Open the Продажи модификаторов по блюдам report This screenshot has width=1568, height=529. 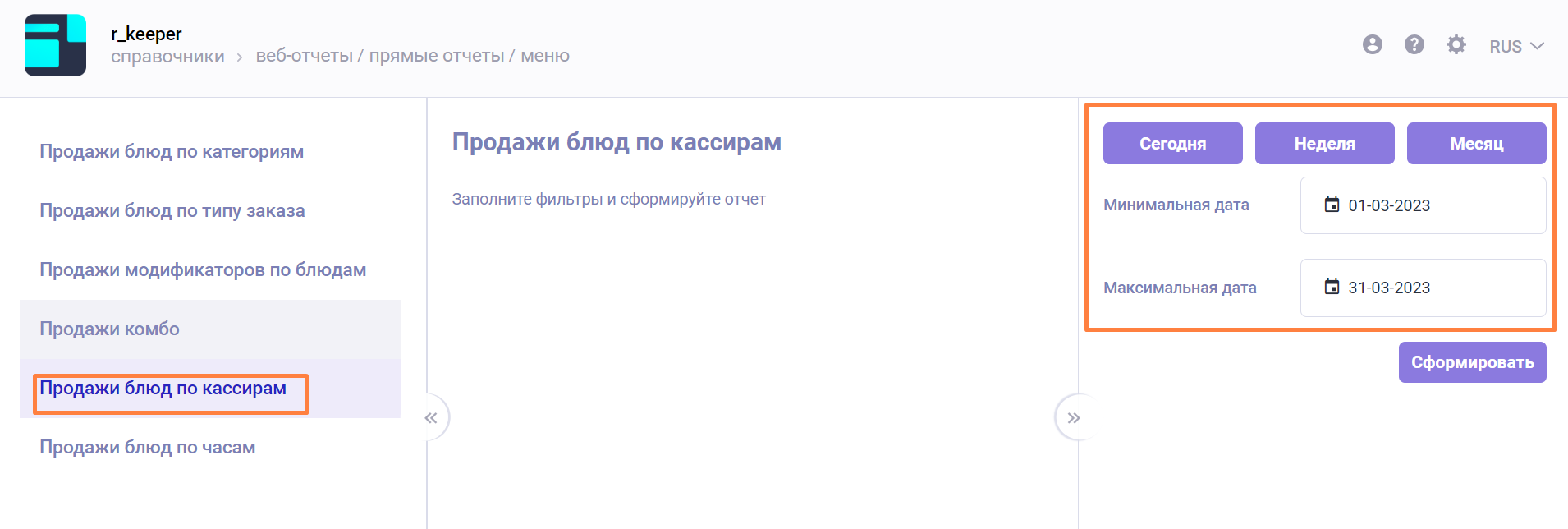tap(203, 270)
